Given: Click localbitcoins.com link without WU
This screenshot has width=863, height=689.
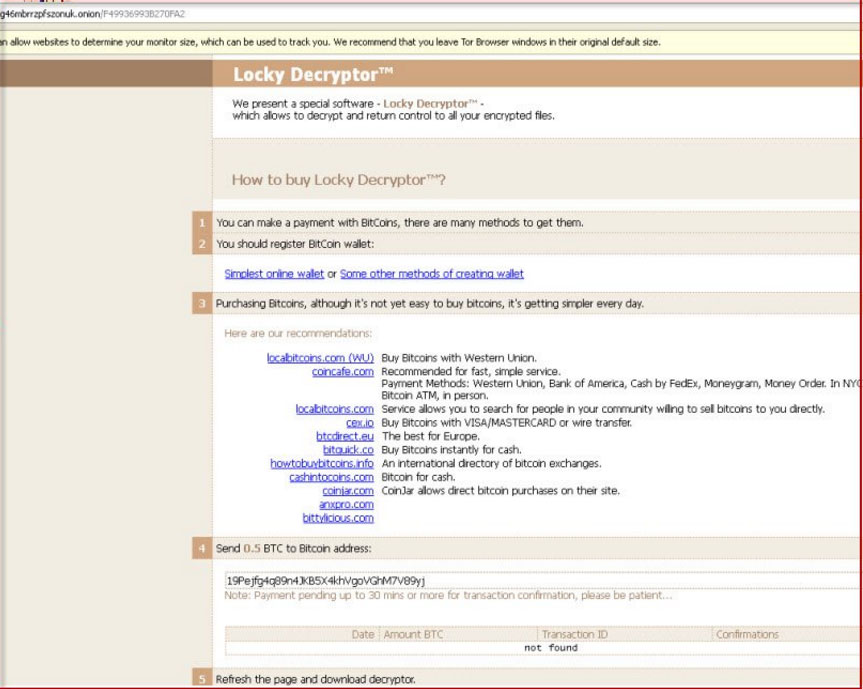Looking at the screenshot, I should 334,409.
